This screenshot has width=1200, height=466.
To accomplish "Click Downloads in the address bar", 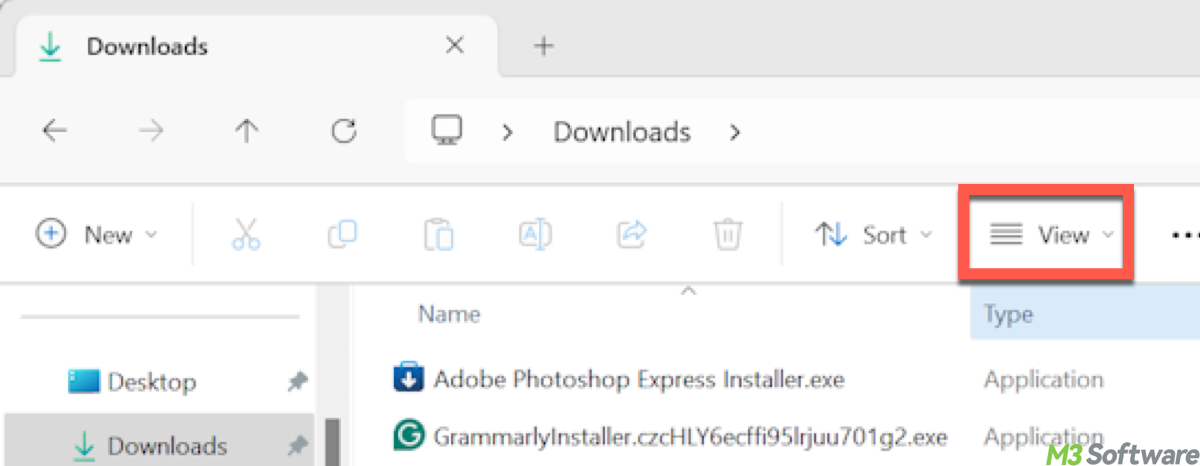I will tap(622, 132).
